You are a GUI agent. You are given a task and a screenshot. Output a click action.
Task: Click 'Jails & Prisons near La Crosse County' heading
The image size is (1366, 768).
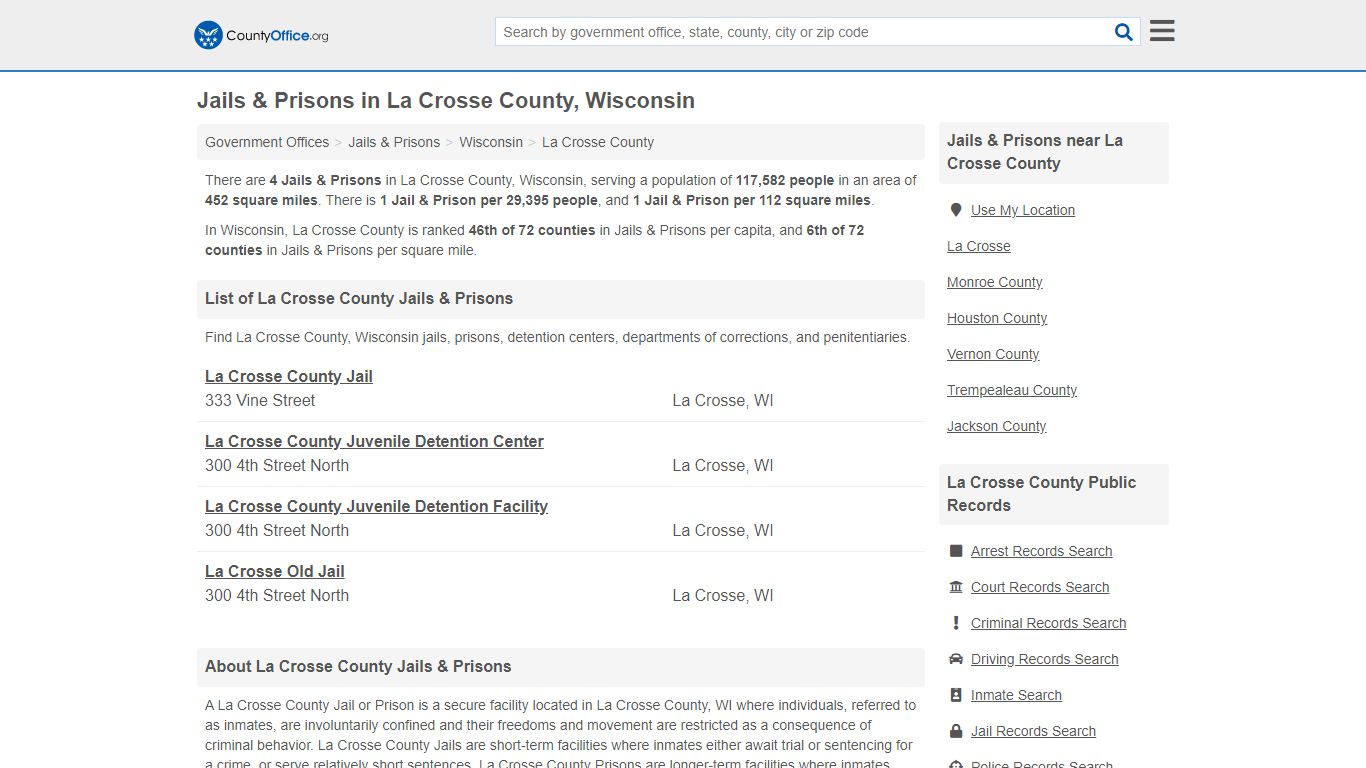tap(1035, 152)
